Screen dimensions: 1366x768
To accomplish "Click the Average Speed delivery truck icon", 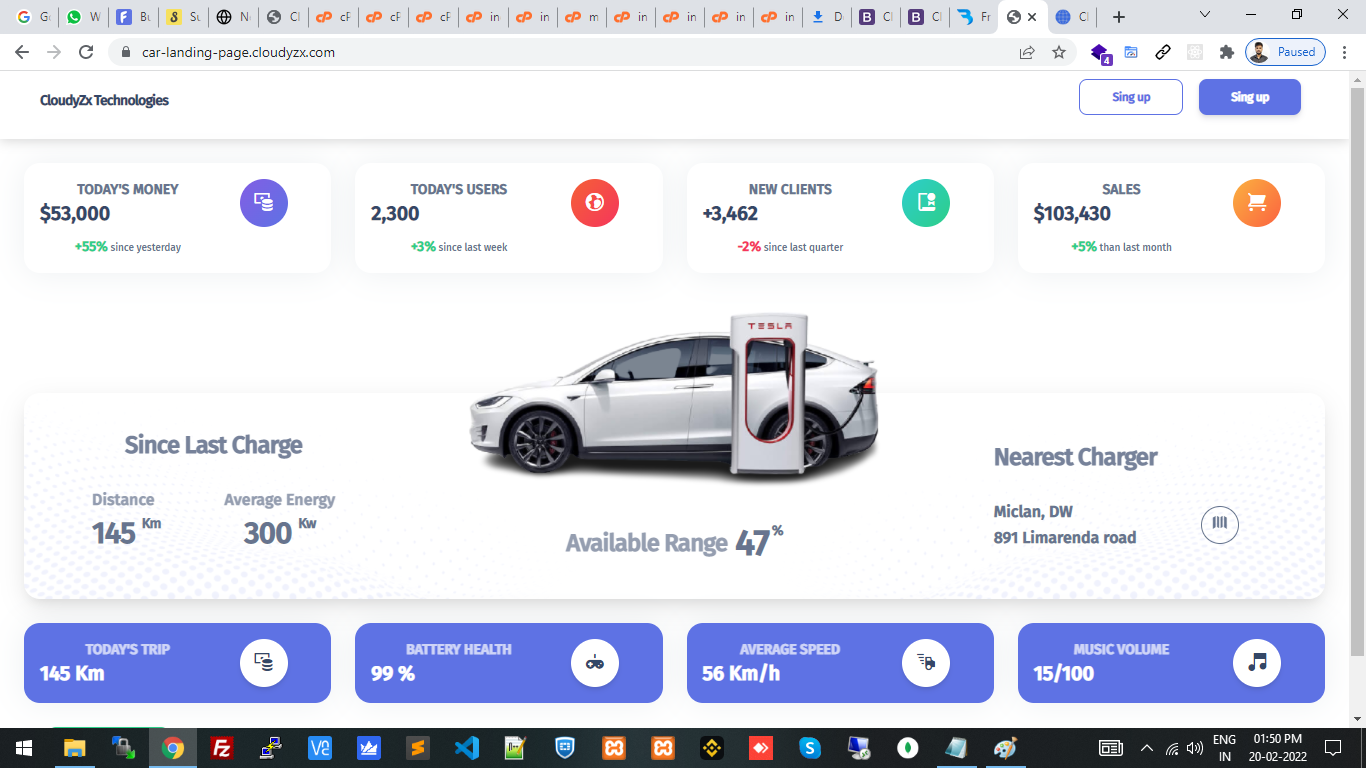I will tap(926, 663).
